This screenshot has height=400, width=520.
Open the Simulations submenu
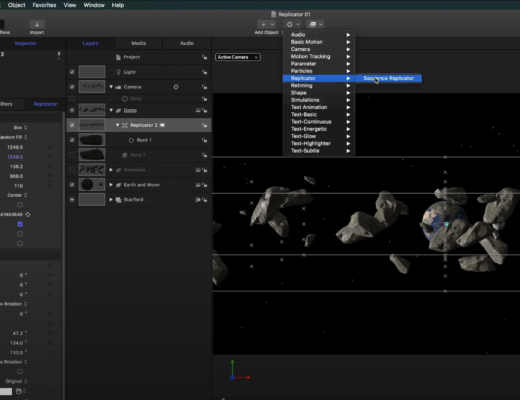[x=319, y=100]
